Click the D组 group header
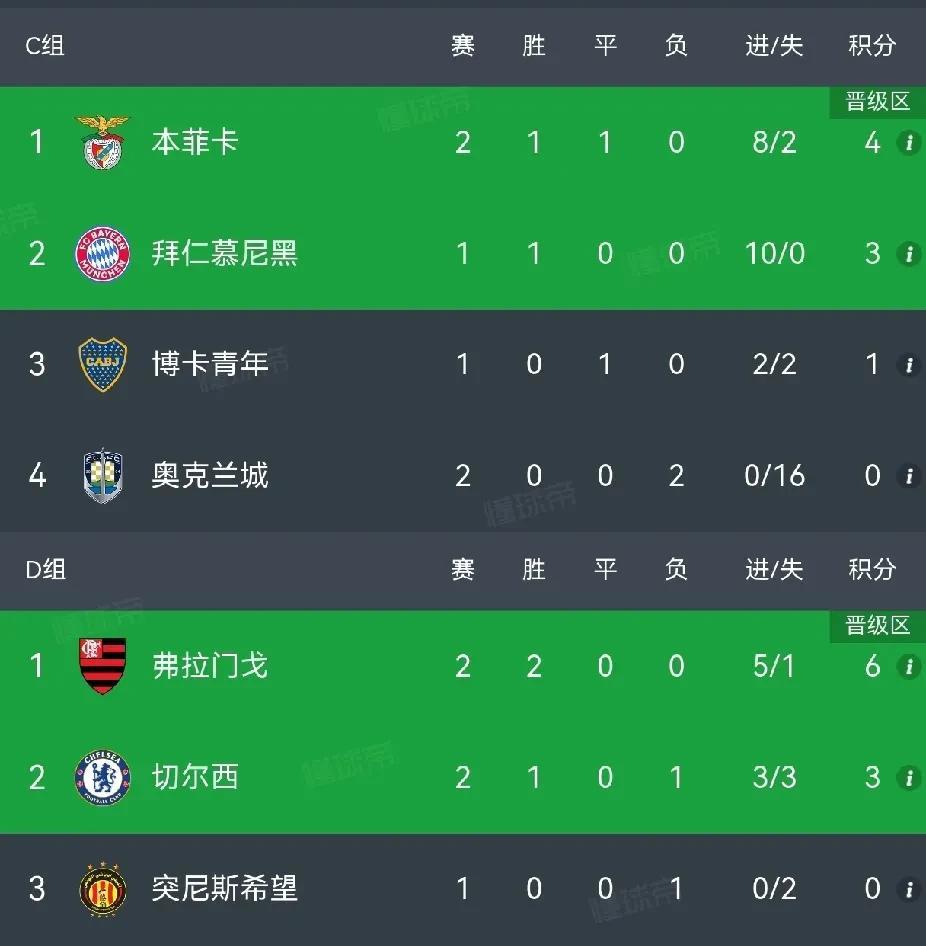 (x=45, y=570)
